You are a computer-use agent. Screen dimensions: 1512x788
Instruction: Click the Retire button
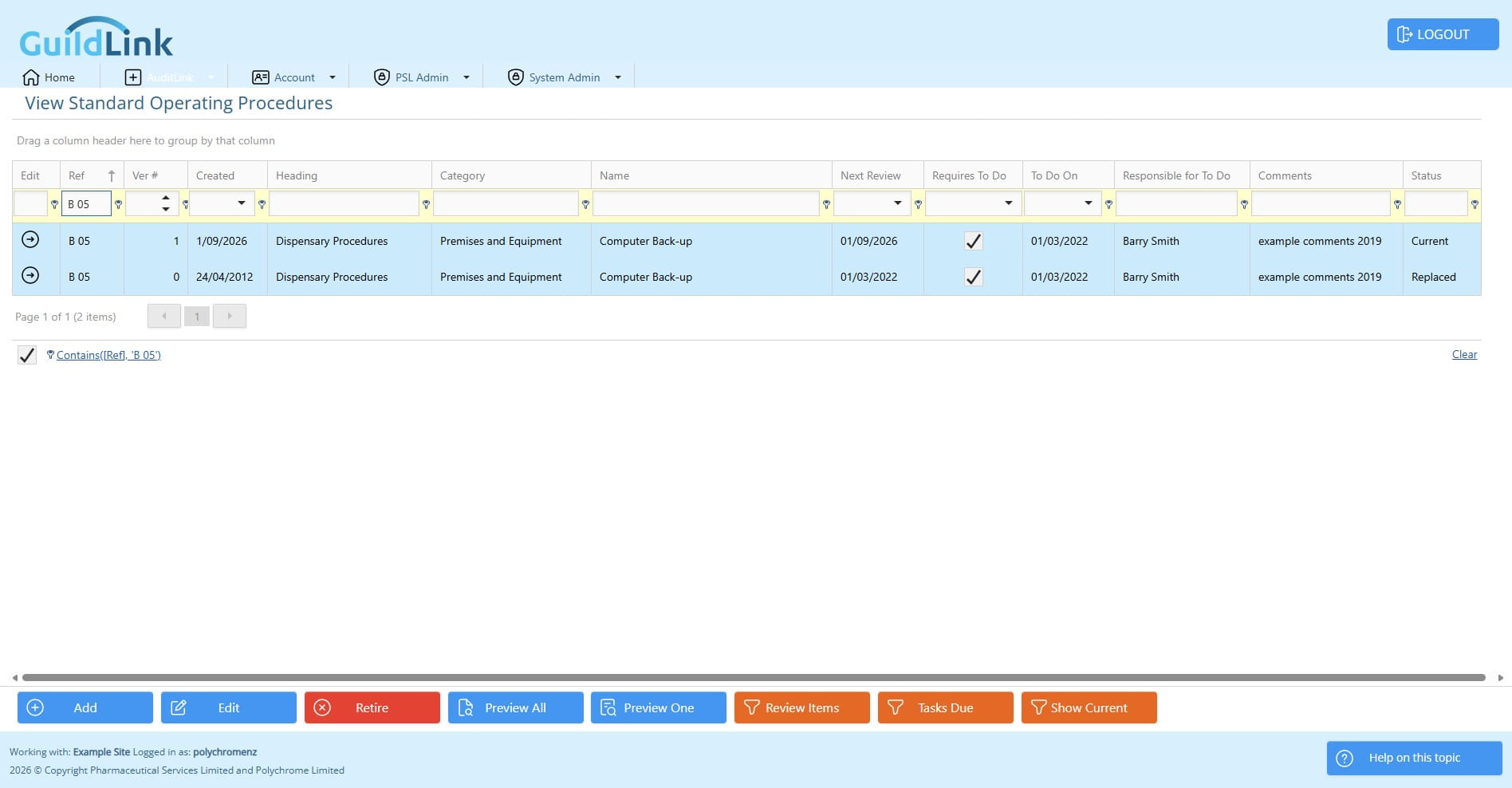[372, 707]
